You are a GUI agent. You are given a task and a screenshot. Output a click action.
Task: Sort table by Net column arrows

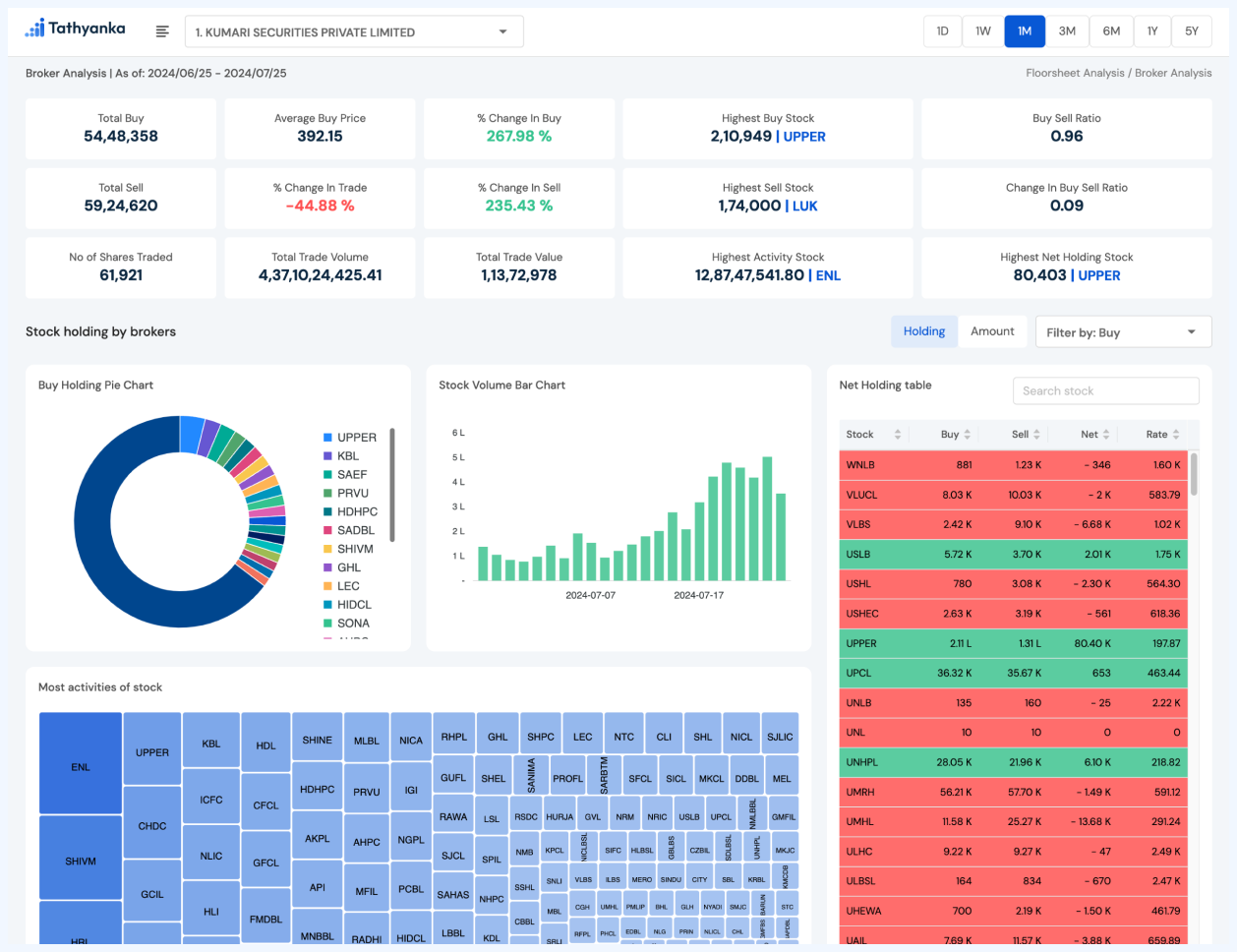pyautogui.click(x=1106, y=435)
